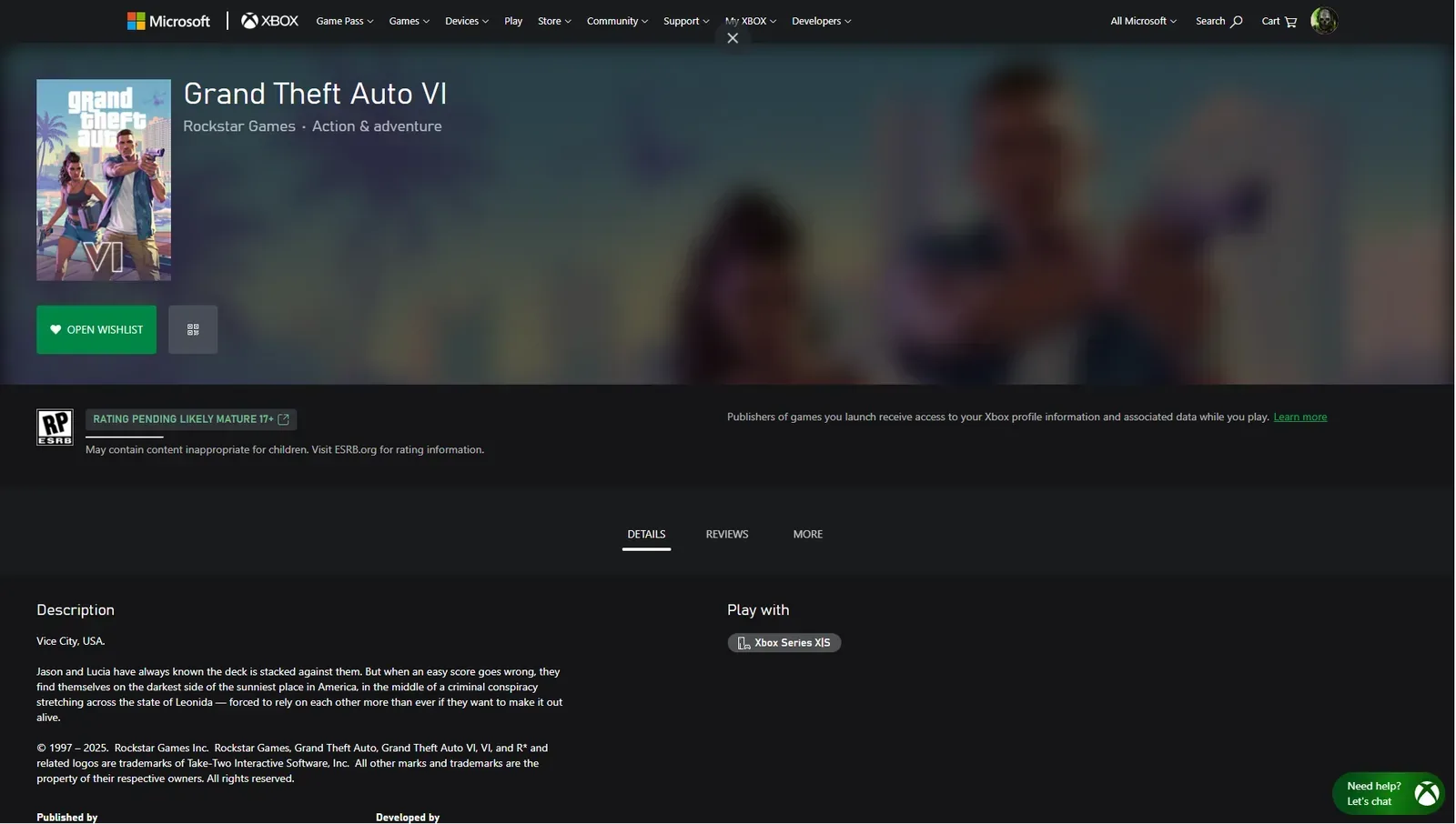This screenshot has width=1456, height=824.
Task: Open Rating Pending Likely Mature 17+ link
Action: (191, 419)
